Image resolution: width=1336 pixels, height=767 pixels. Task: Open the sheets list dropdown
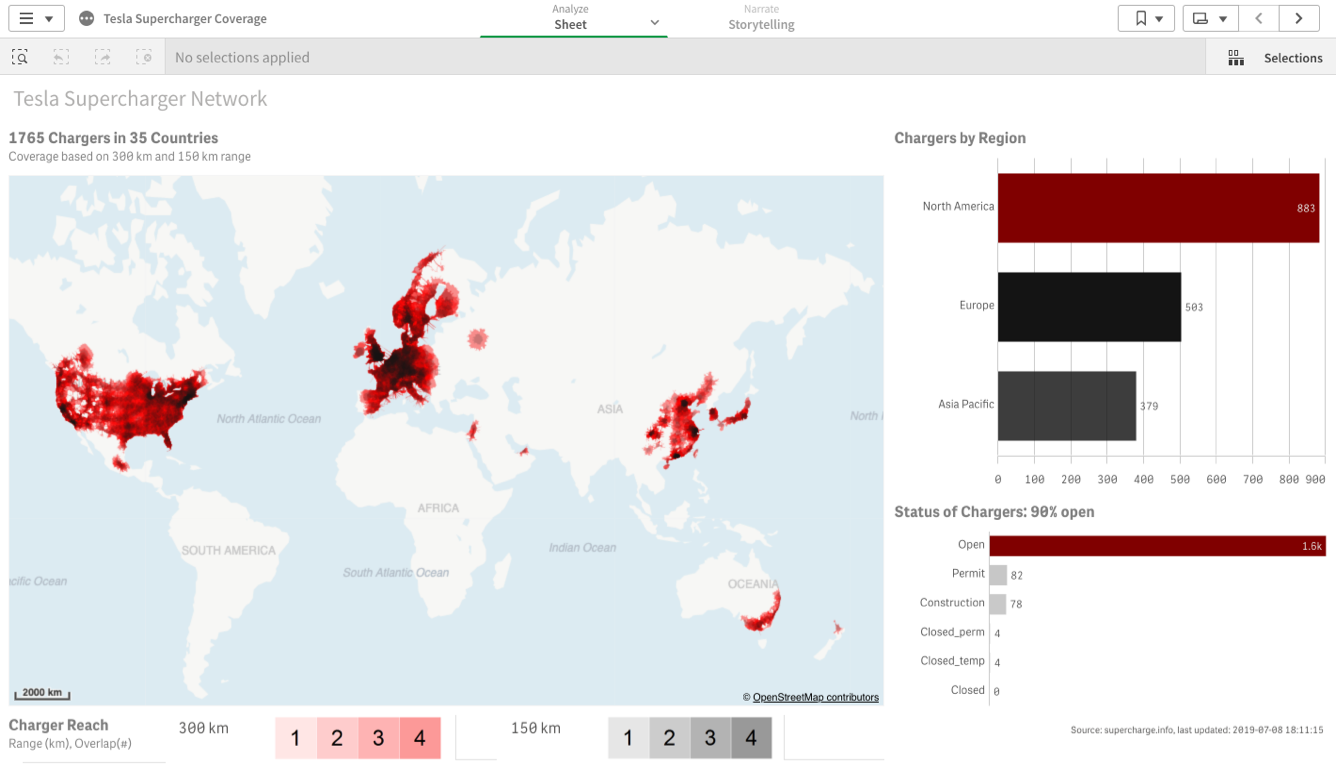click(x=1210, y=18)
